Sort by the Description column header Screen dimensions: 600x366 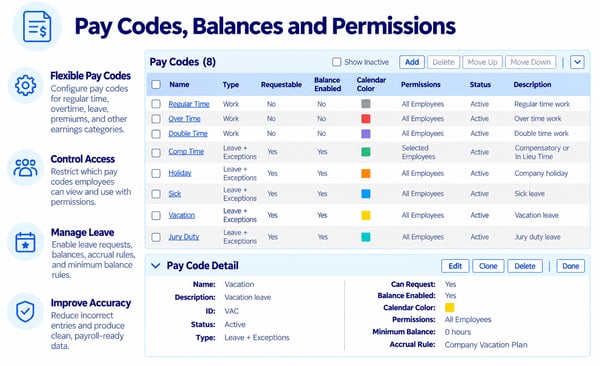[x=532, y=84]
